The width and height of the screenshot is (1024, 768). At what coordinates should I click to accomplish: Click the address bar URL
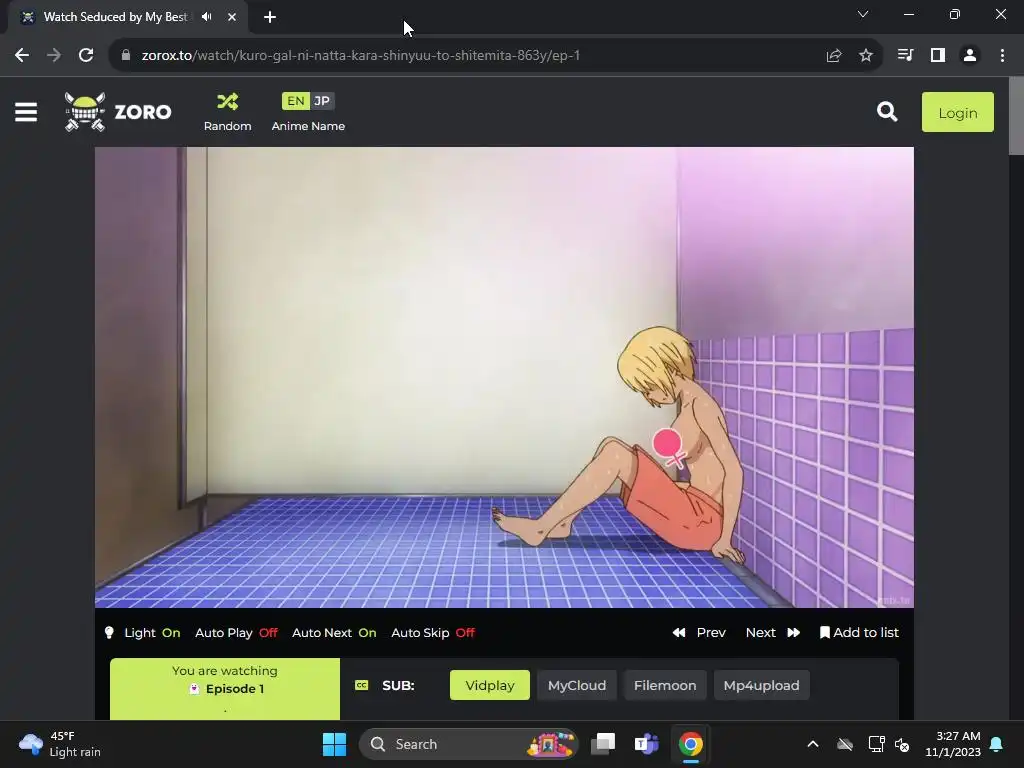(x=360, y=56)
